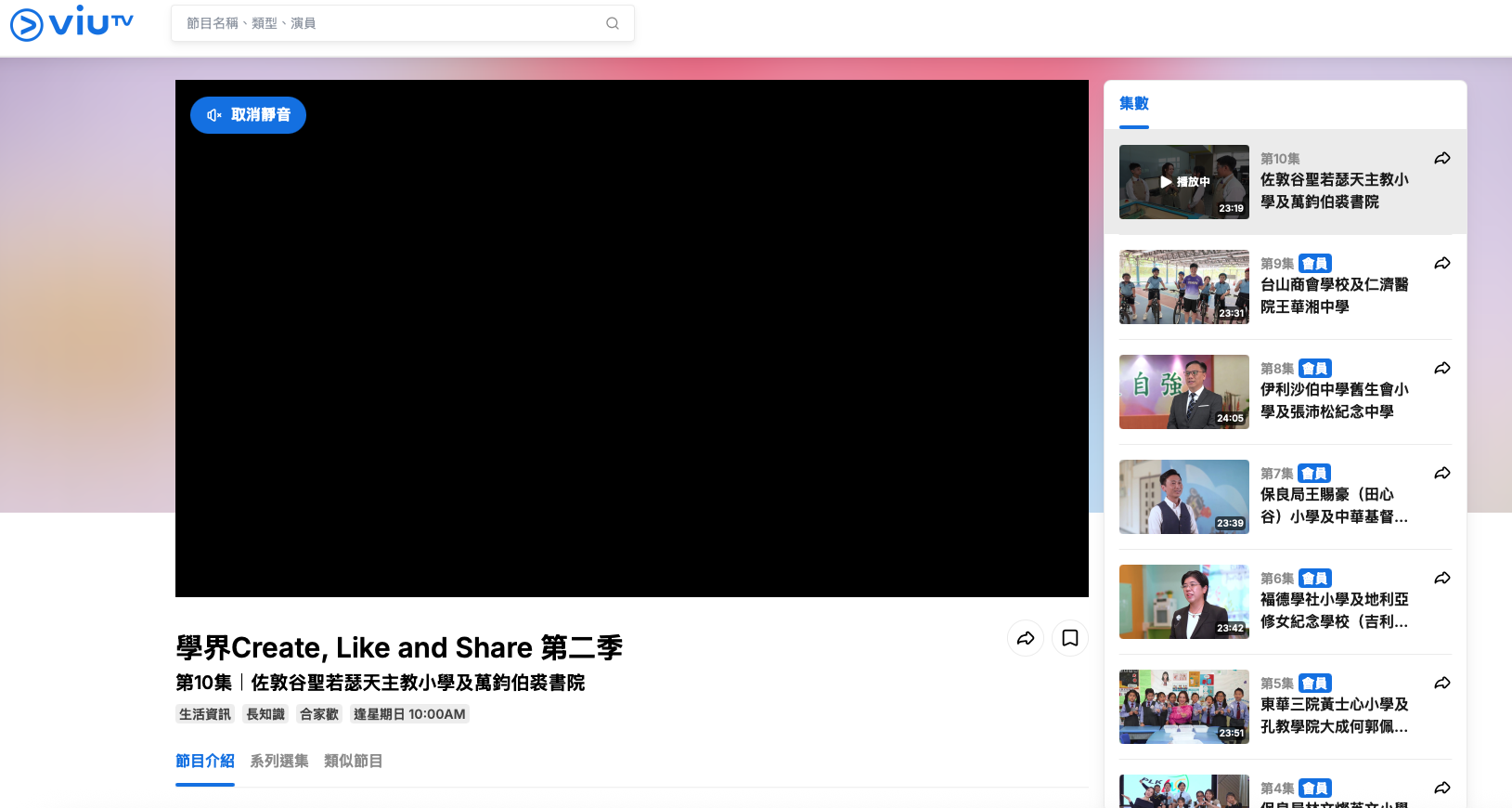Click the 會員 badge on 第9集
Viewport: 1512px width, 808px height.
(1315, 264)
